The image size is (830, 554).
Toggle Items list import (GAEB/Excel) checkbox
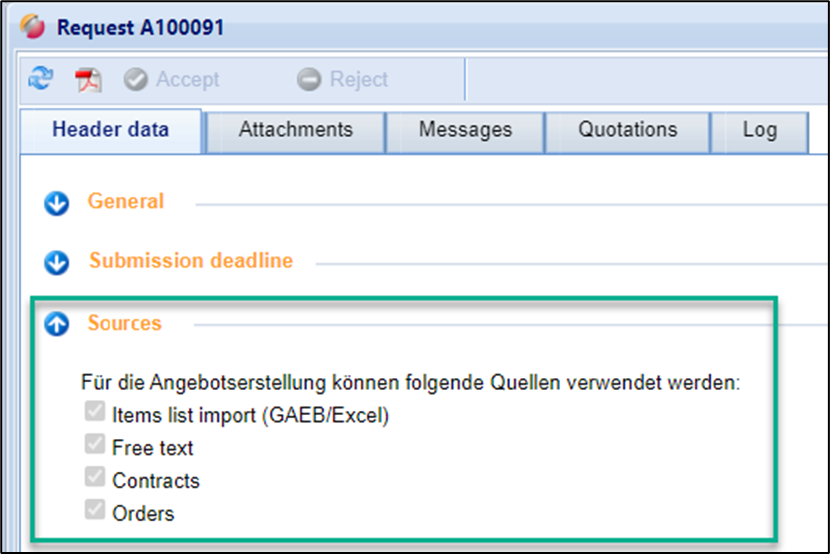coord(95,414)
